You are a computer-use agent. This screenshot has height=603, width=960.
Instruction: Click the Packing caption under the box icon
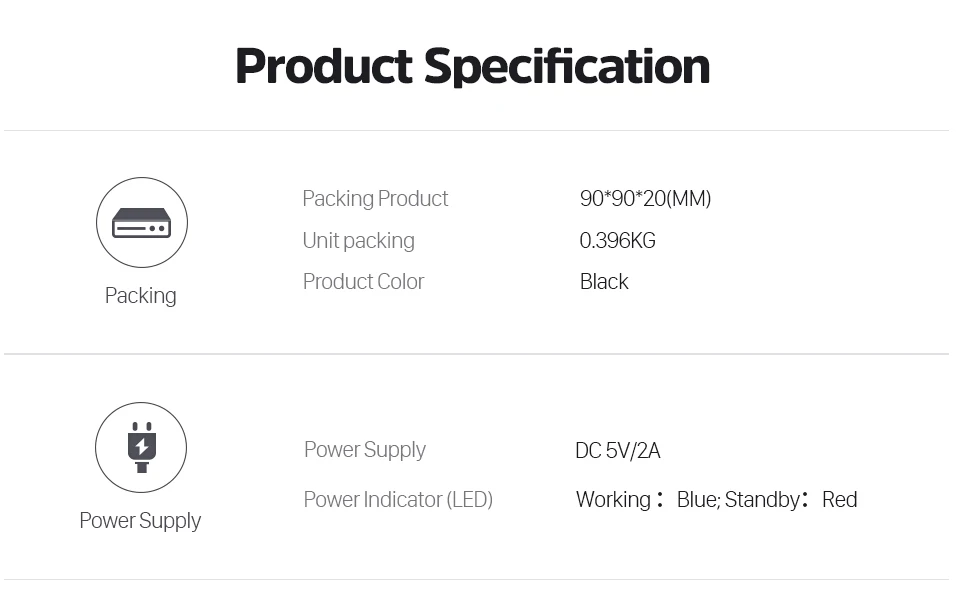(140, 296)
